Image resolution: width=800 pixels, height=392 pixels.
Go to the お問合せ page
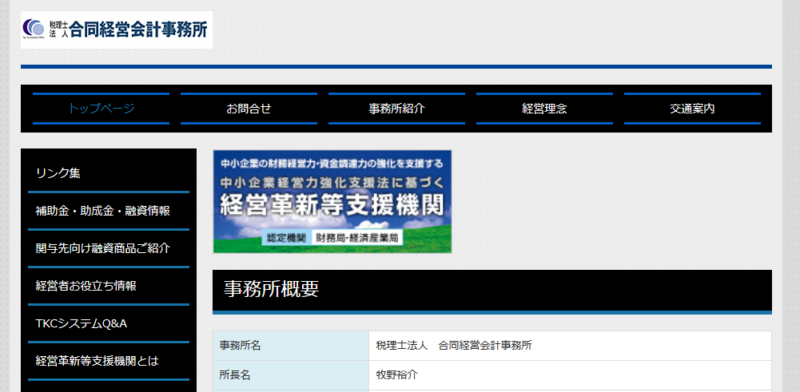(x=249, y=109)
